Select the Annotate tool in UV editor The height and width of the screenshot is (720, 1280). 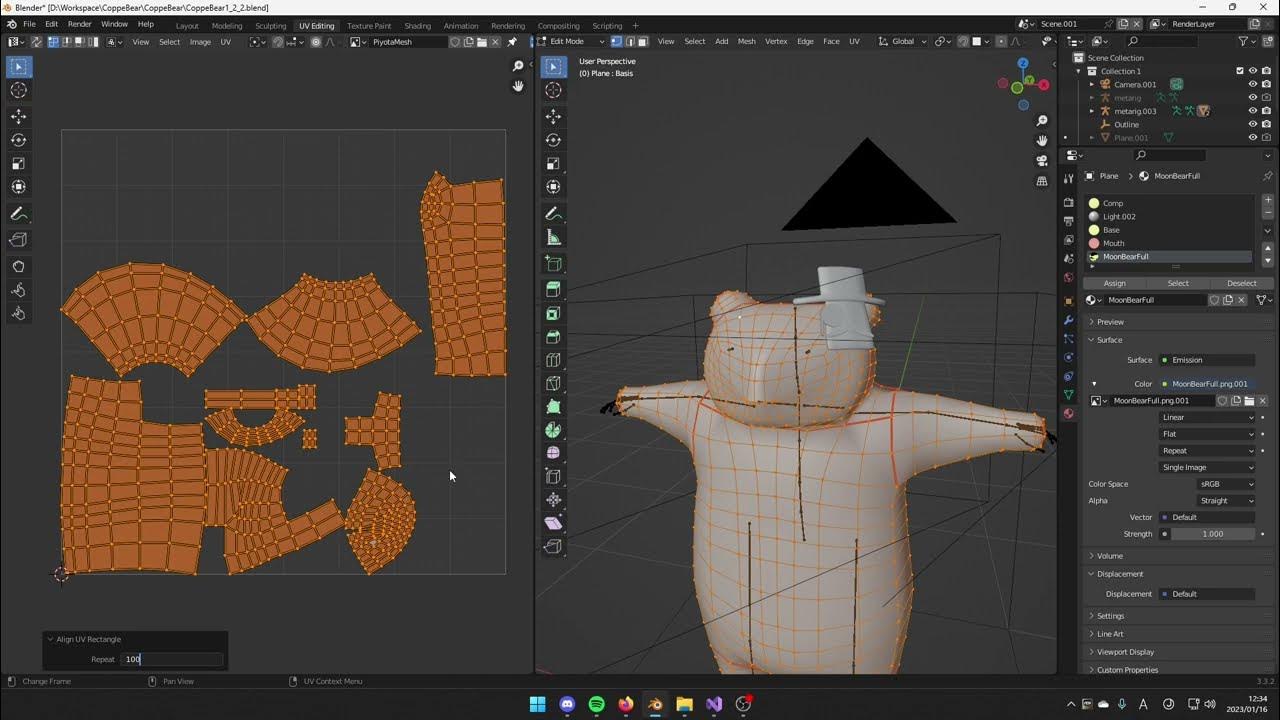[x=19, y=214]
